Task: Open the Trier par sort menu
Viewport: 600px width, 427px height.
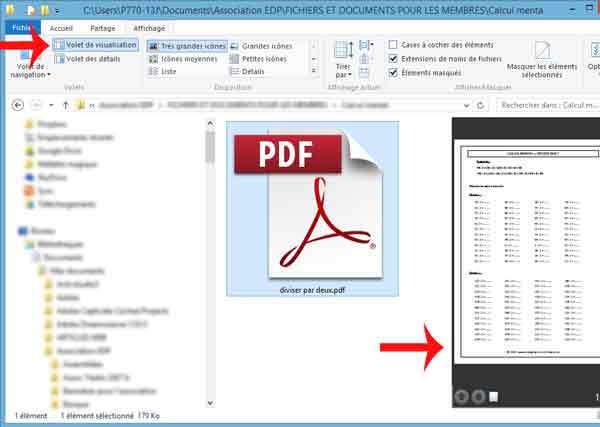Action: [343, 60]
